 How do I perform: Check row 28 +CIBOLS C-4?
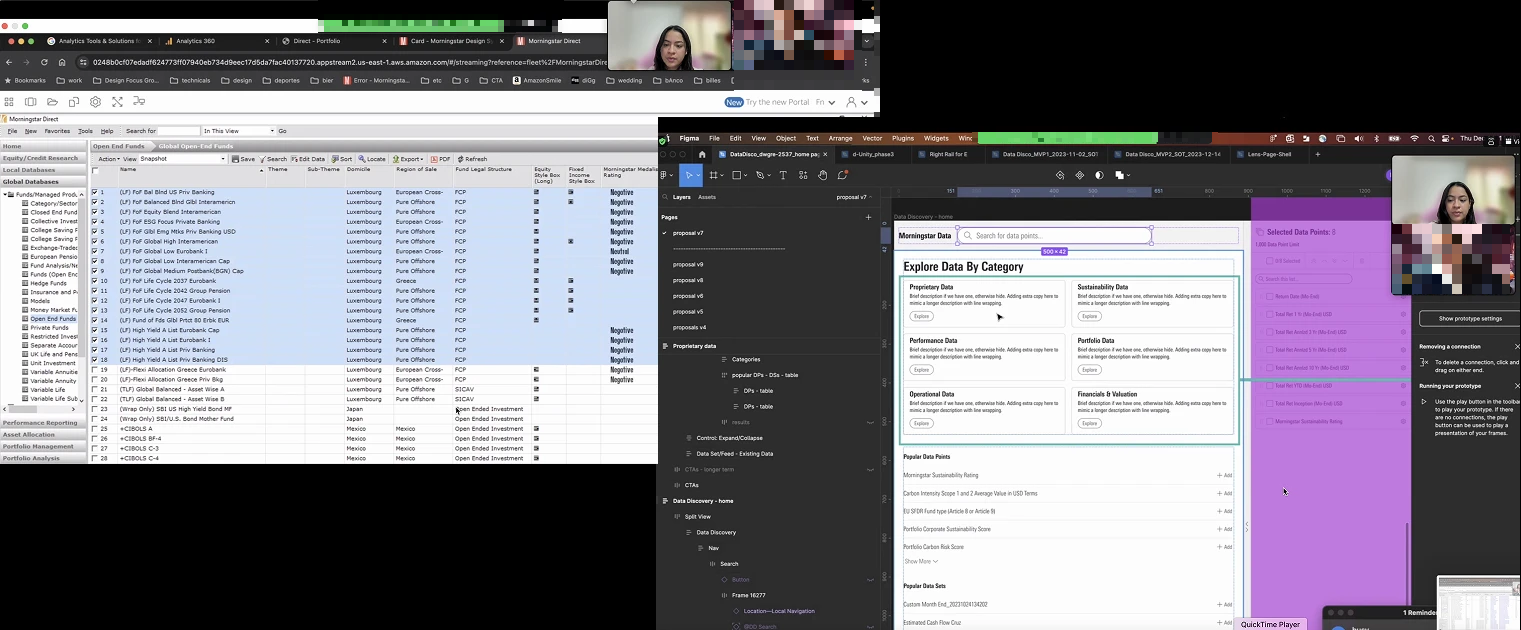[x=95, y=458]
